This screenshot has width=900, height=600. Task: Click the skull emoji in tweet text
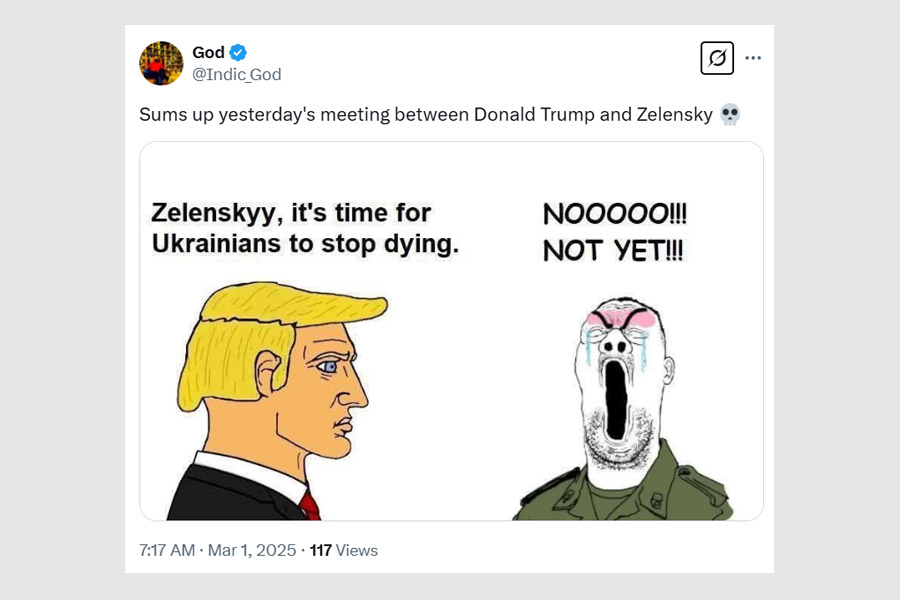(x=730, y=115)
